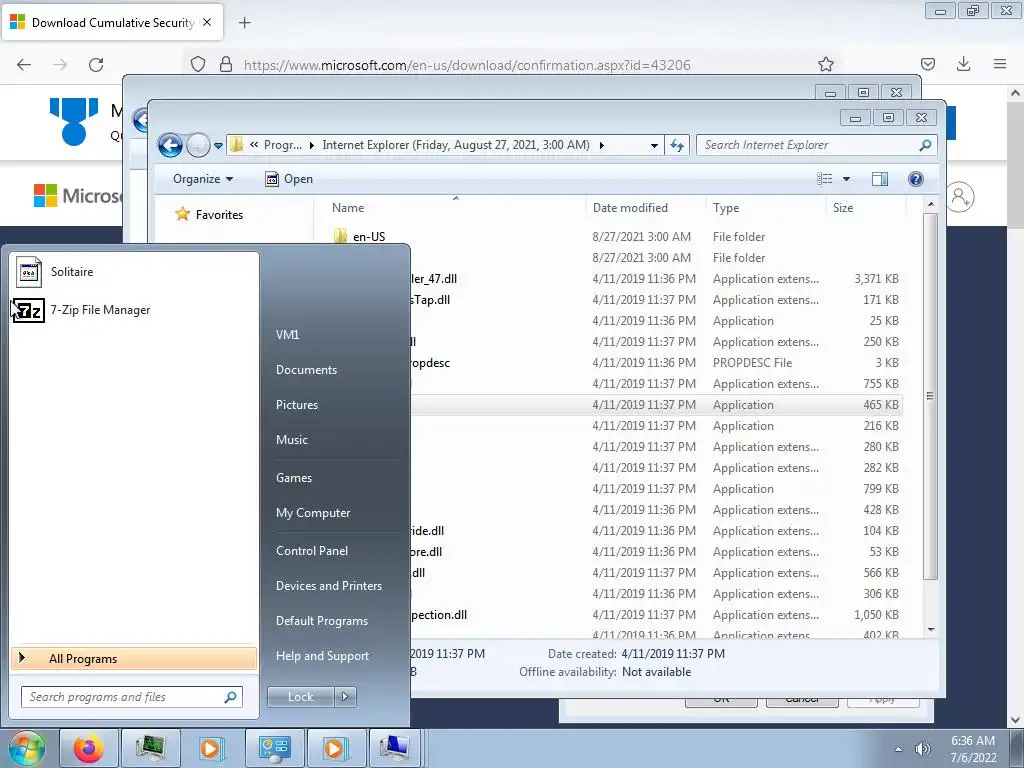Click the volume speaker in the tray
The image size is (1024, 768).
[x=923, y=749]
